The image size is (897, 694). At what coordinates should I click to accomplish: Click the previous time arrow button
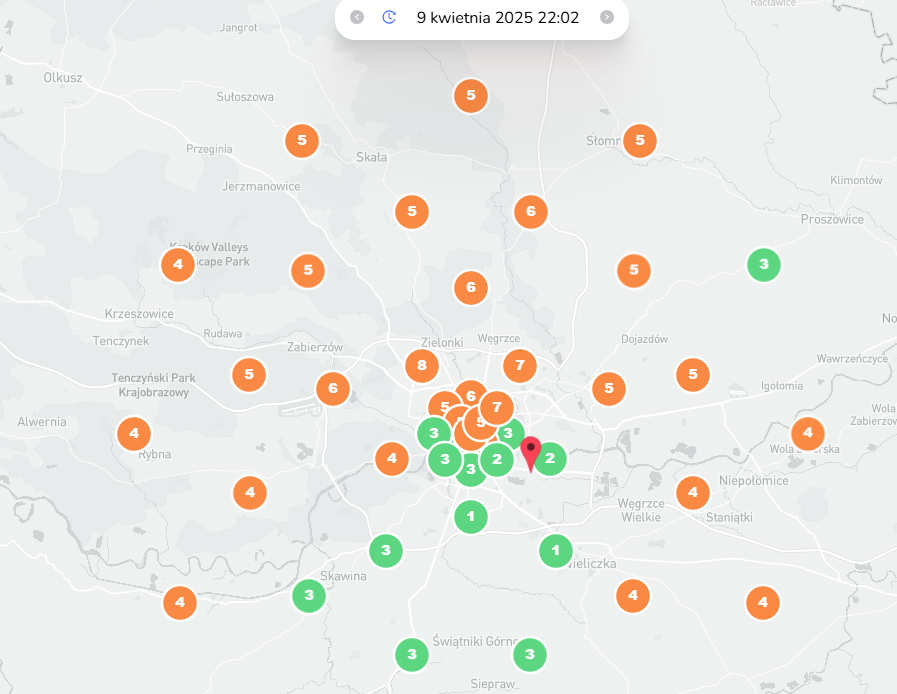pos(357,17)
